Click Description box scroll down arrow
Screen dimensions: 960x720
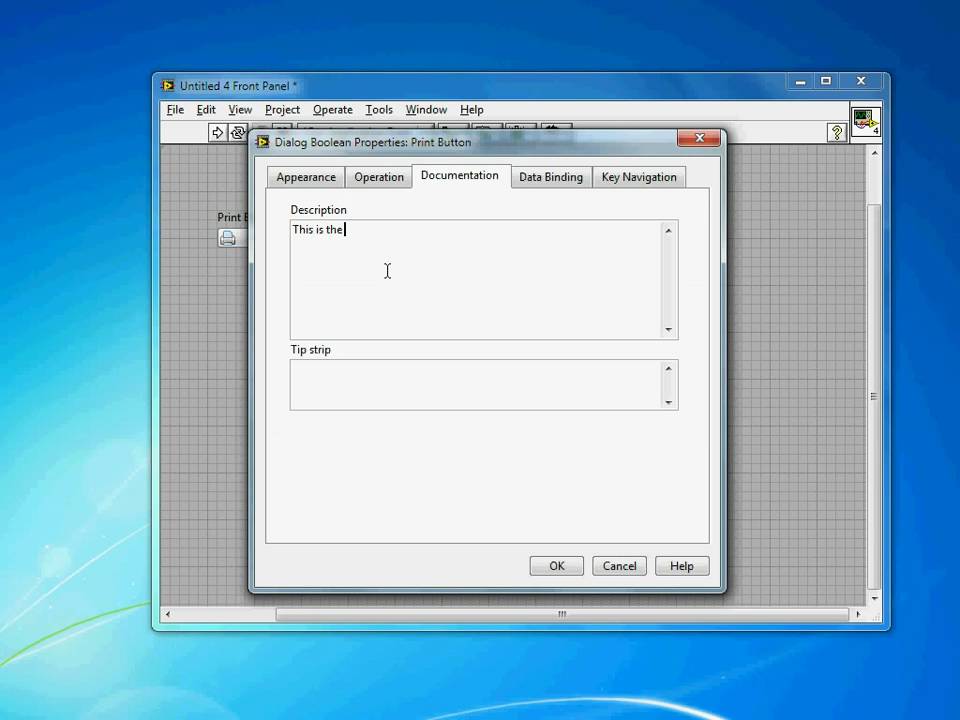[669, 329]
